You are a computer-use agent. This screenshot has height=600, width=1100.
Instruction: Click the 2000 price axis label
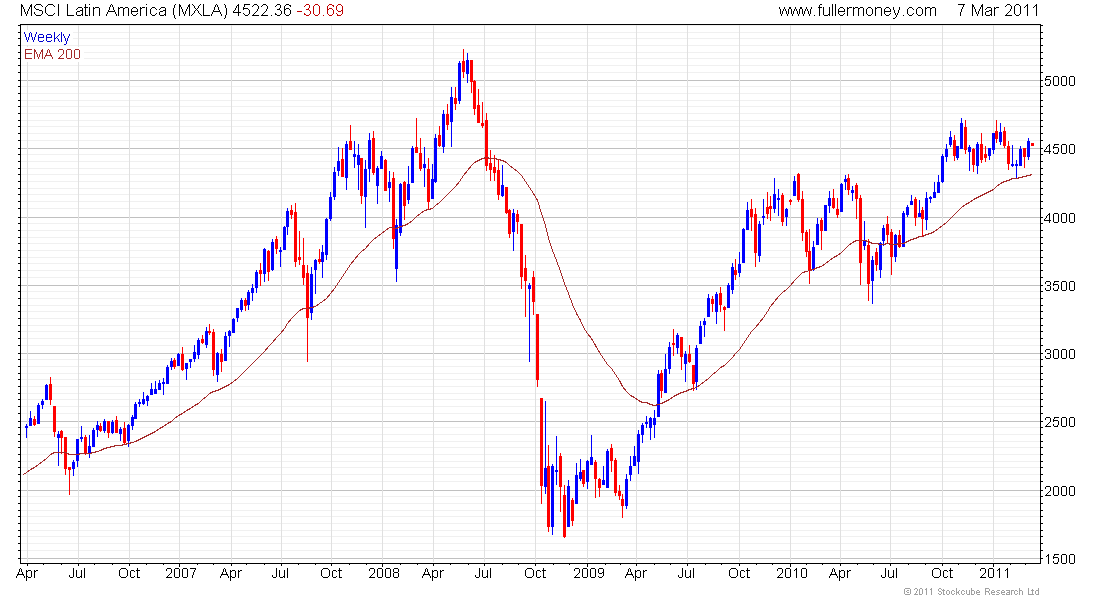tap(1059, 491)
